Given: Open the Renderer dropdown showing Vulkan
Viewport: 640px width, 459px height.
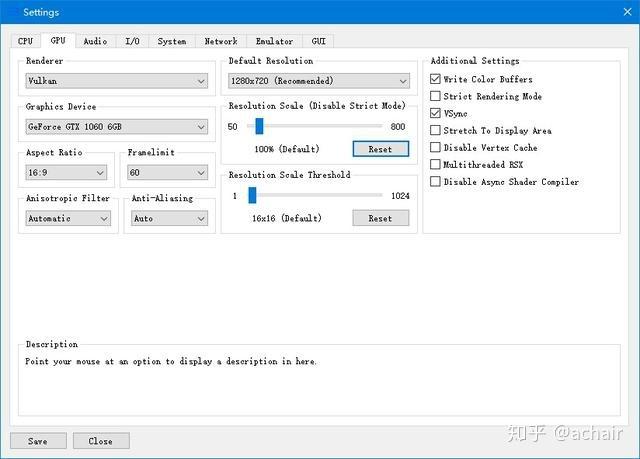Looking at the screenshot, I should coord(116,81).
